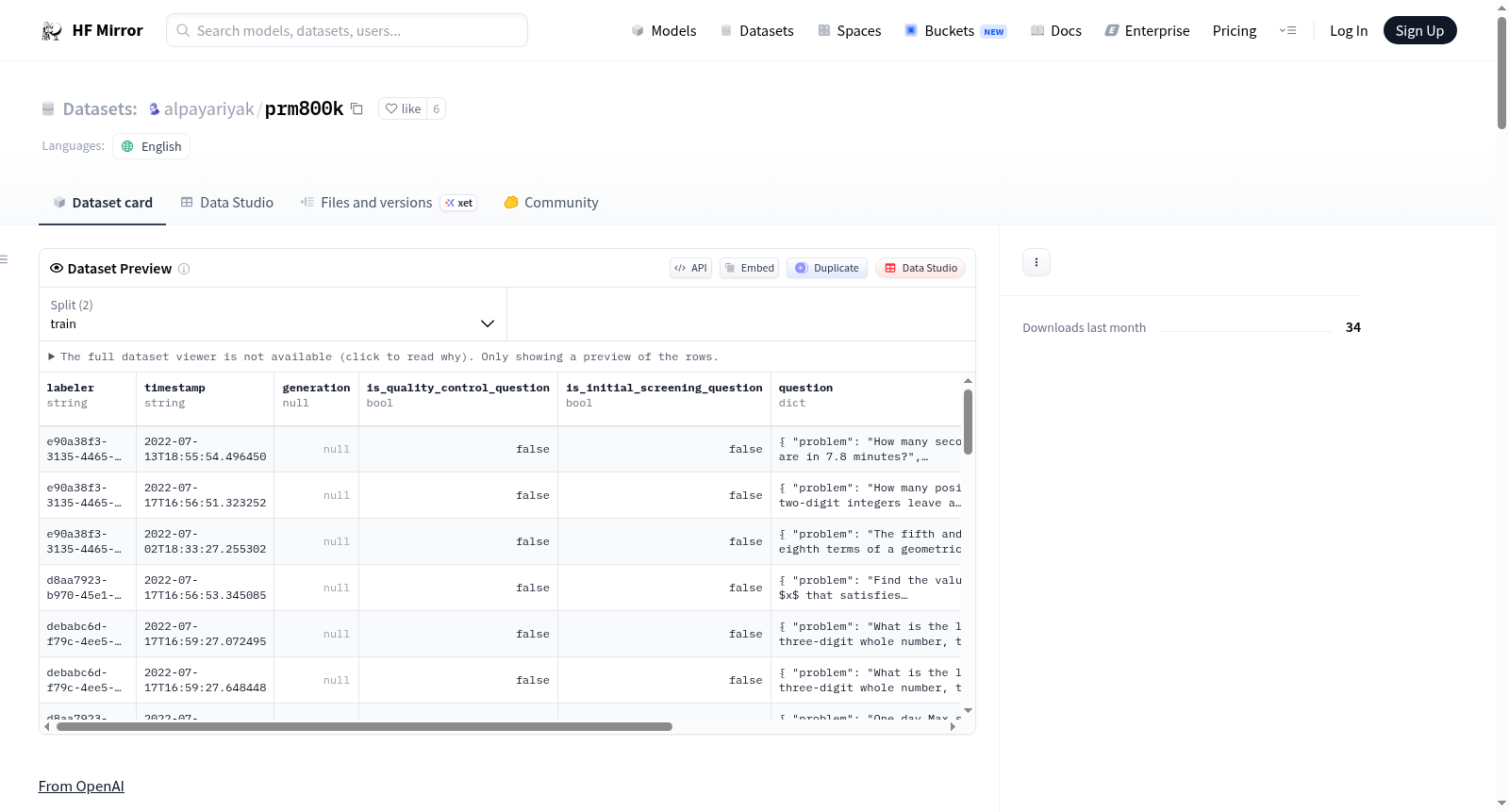Open Data Studio from the preview header button
1509x812 pixels.
(x=920, y=268)
